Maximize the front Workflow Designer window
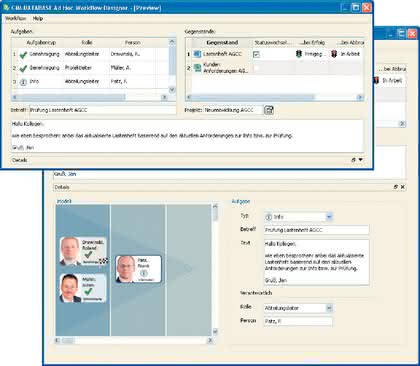This screenshot has height=366, width=420. tap(356, 7)
